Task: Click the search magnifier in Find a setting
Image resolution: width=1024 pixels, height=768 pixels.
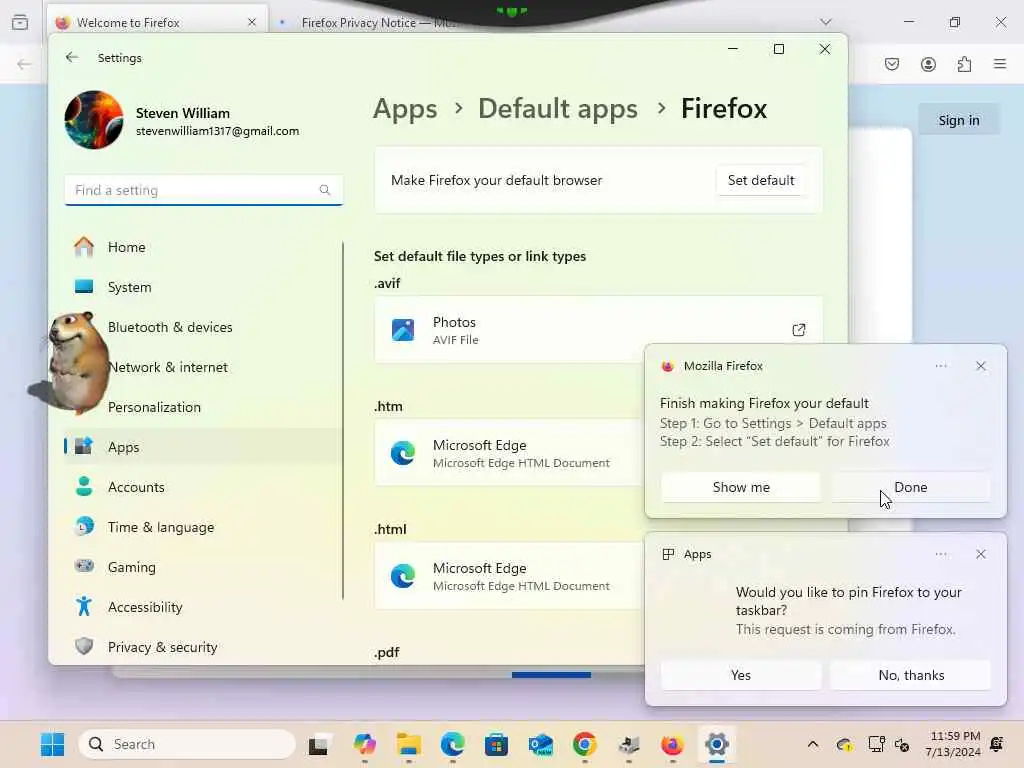Action: [325, 190]
